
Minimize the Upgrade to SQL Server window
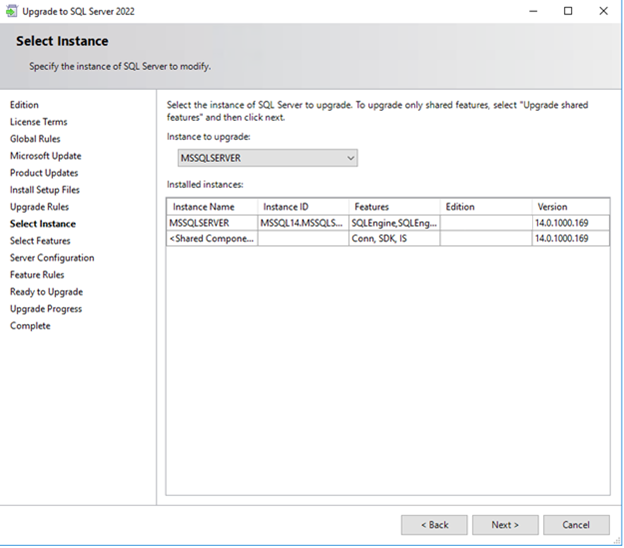[533, 11]
